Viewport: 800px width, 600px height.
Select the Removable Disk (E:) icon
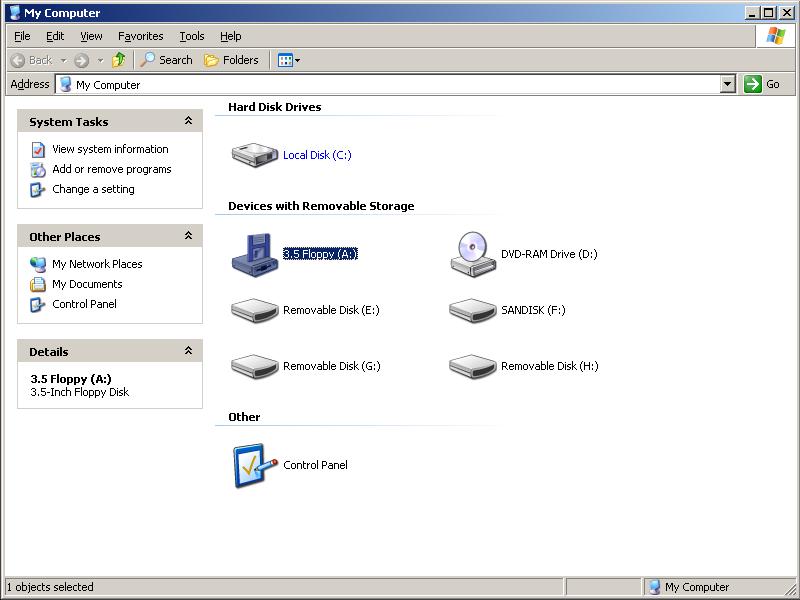coord(255,310)
